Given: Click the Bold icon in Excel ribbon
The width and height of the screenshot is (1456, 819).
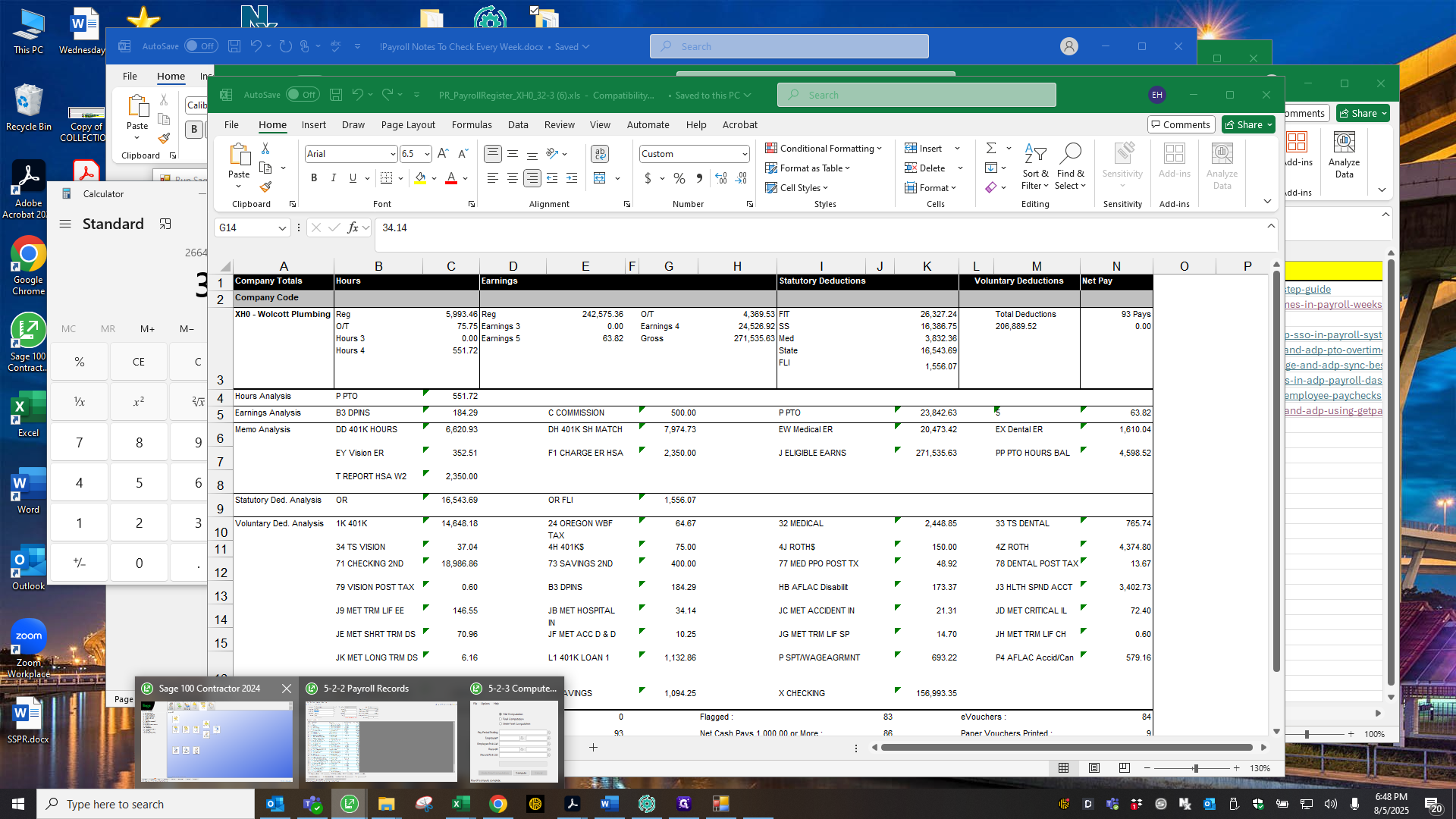Looking at the screenshot, I should (314, 178).
